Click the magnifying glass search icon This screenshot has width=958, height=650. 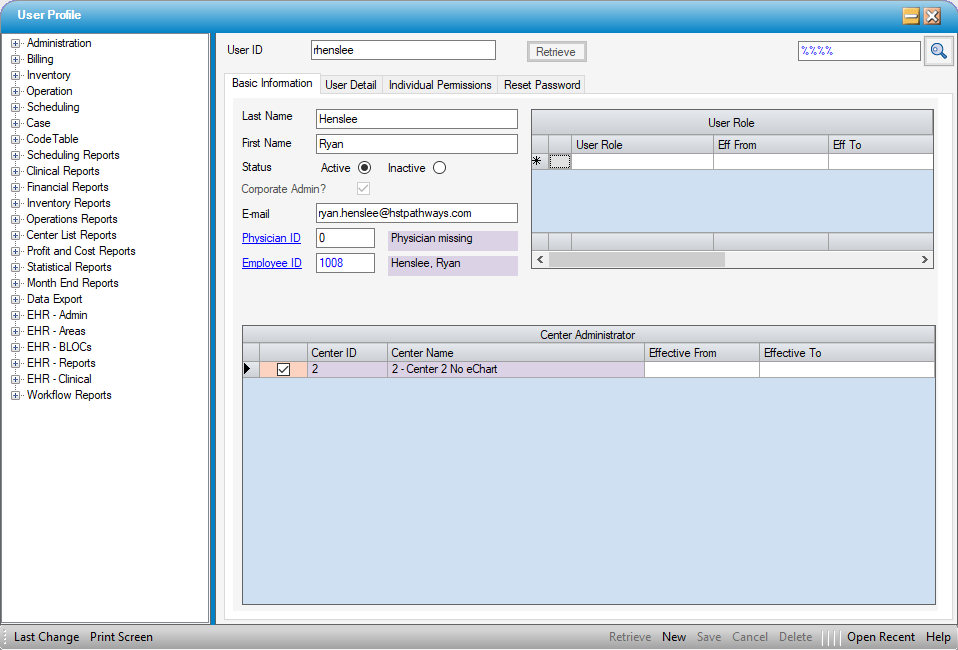938,51
